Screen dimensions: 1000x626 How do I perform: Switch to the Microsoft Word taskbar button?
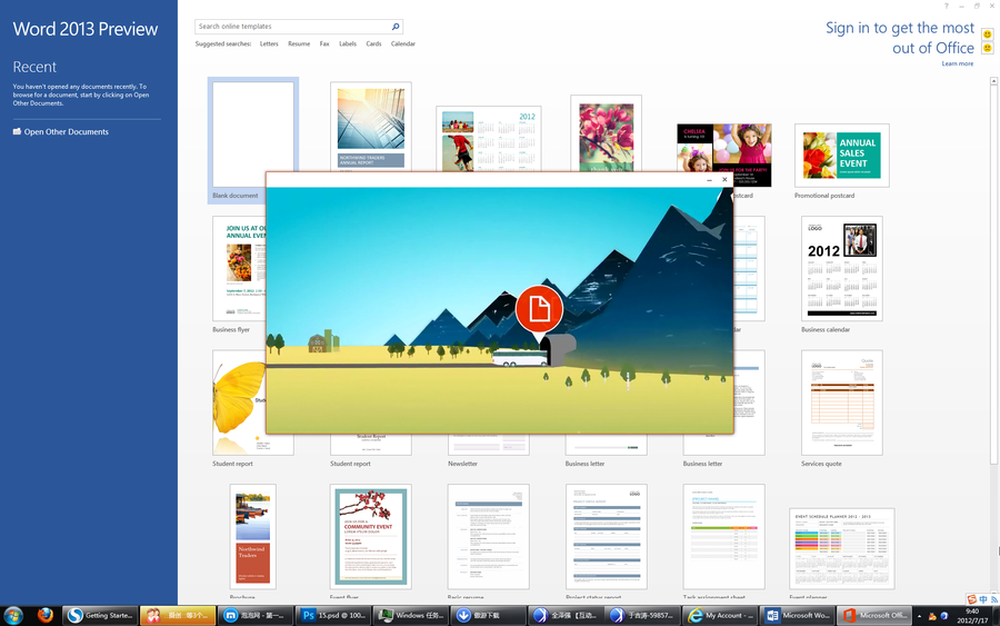[798, 616]
